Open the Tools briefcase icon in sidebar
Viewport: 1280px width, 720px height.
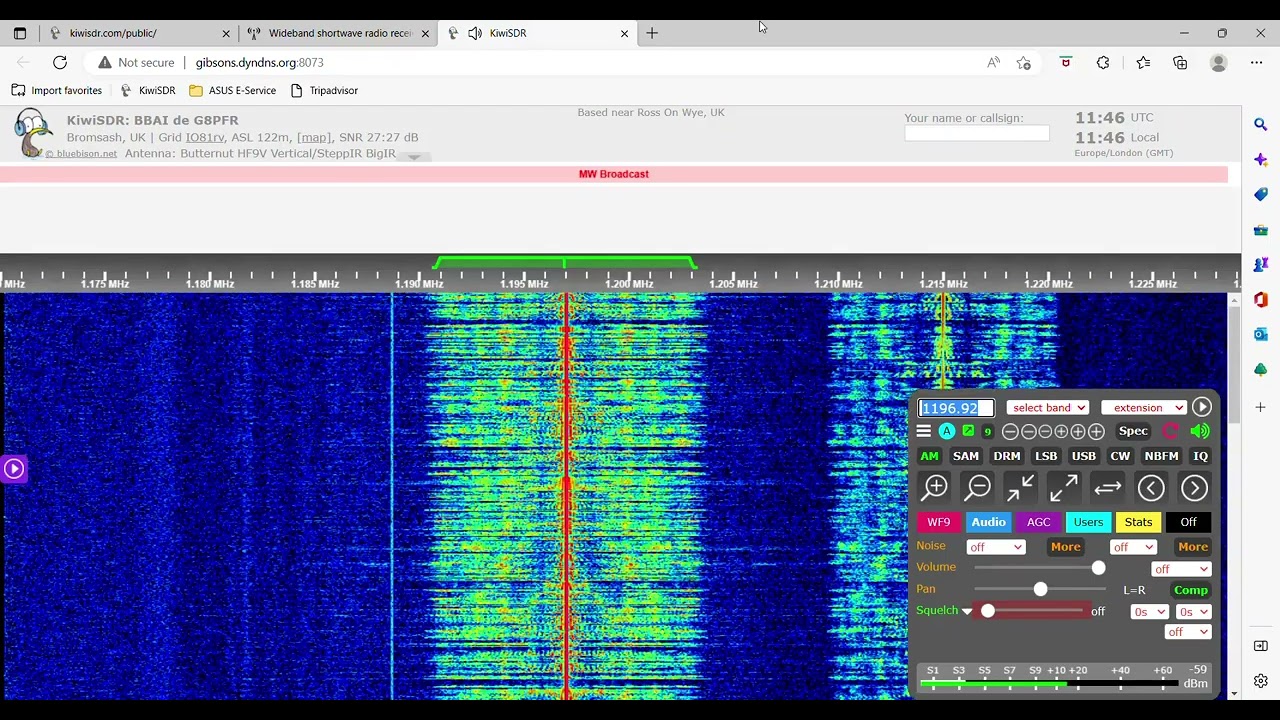(x=1261, y=230)
